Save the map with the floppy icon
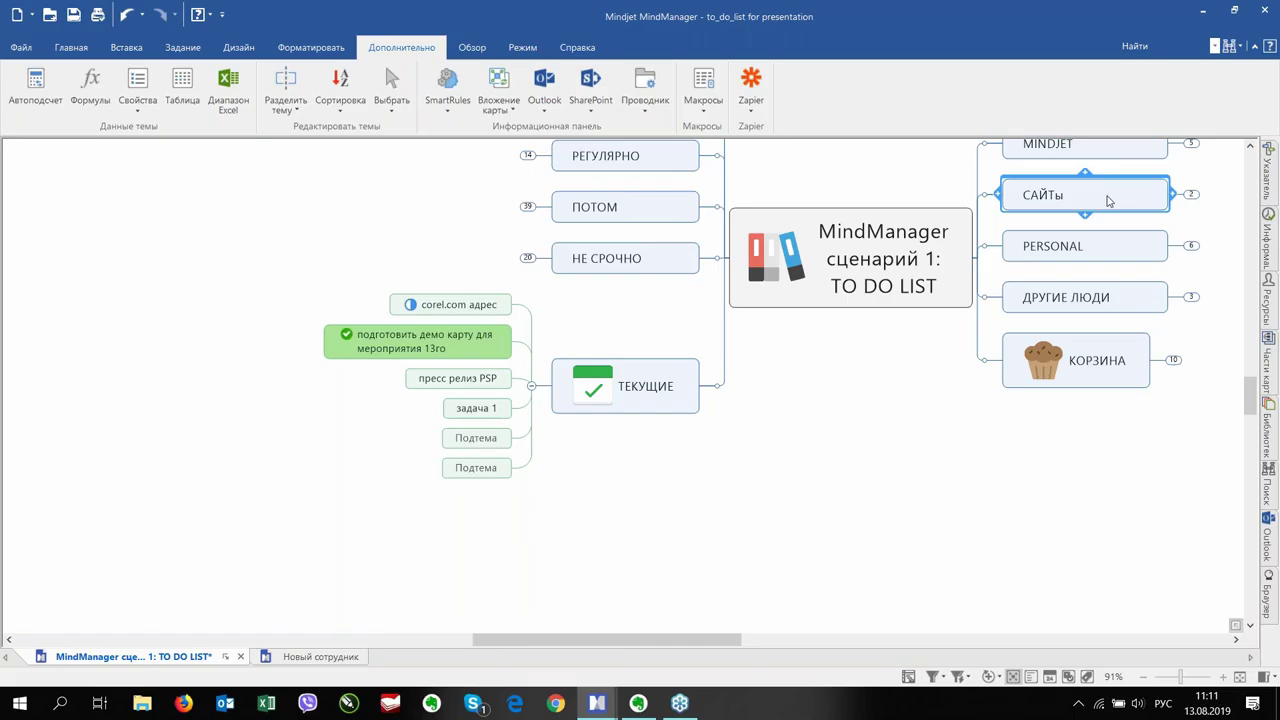 point(74,15)
